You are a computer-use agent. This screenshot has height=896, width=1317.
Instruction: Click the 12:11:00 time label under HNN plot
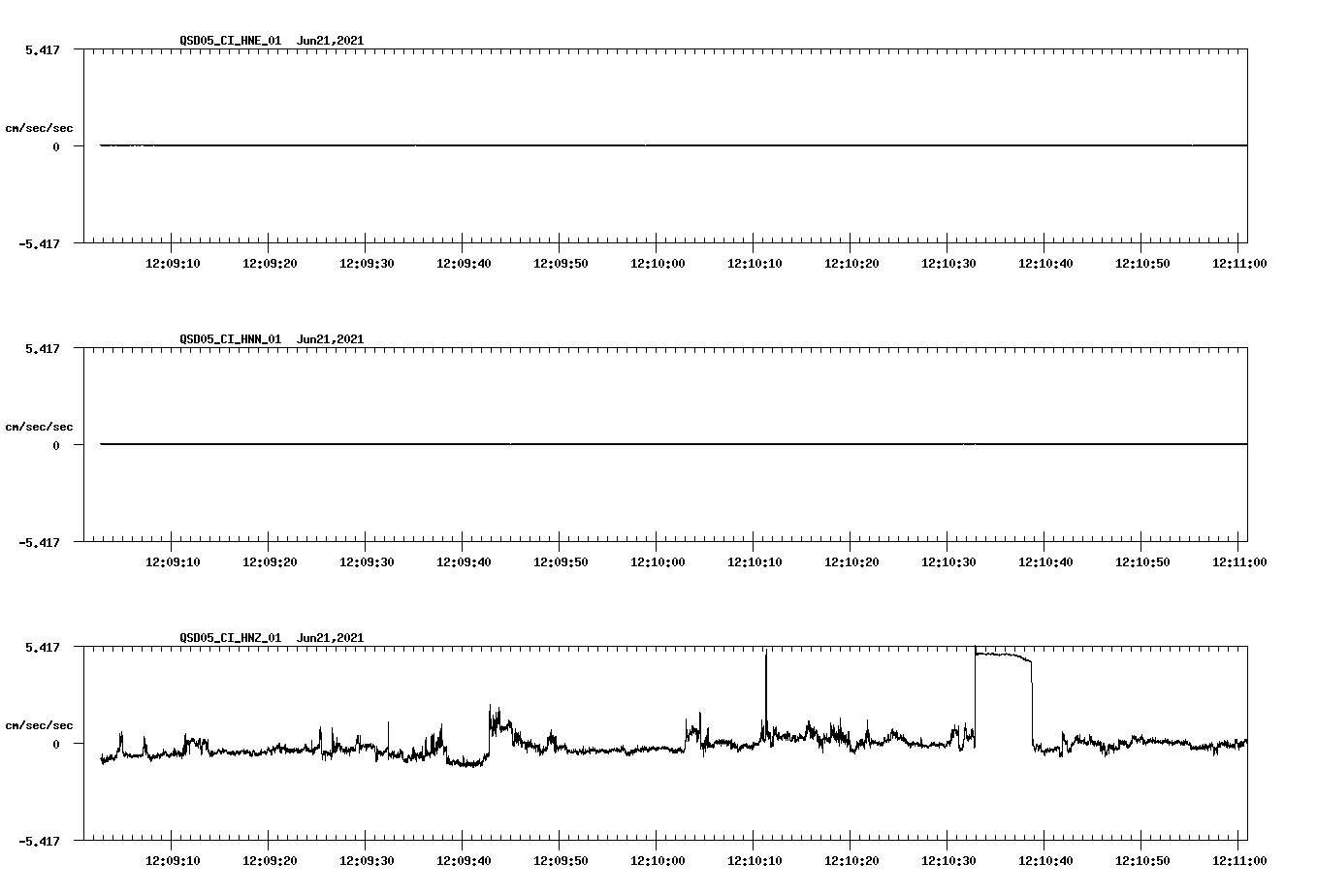[1239, 561]
